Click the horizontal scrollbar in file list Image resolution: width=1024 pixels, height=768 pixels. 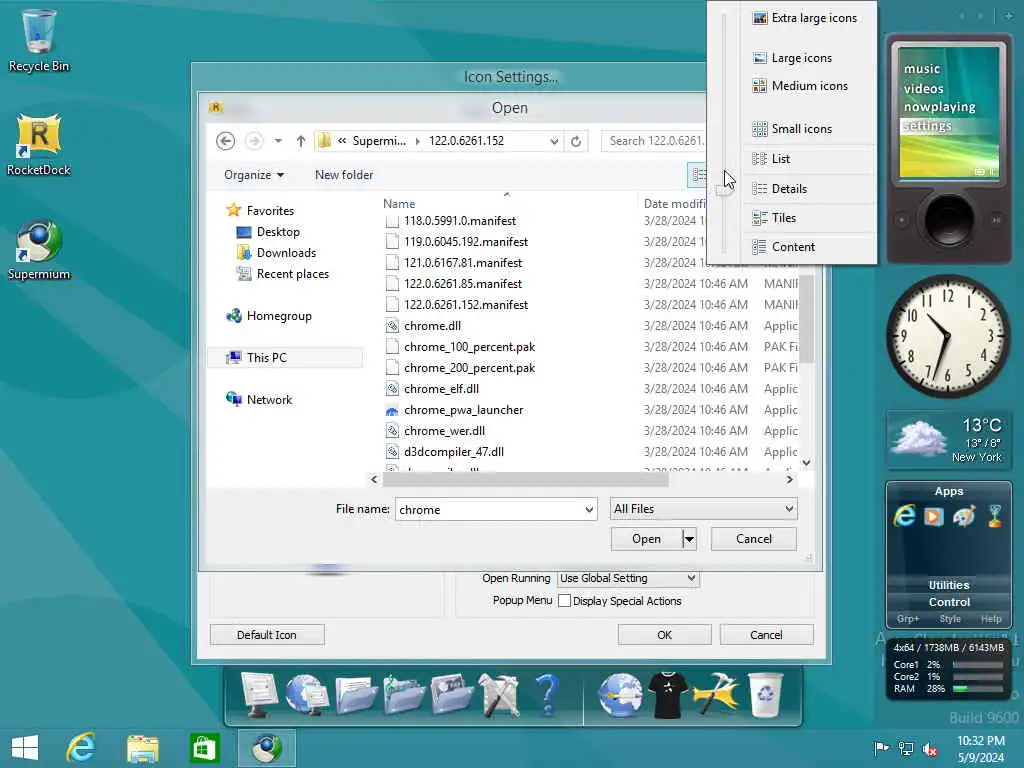point(526,479)
